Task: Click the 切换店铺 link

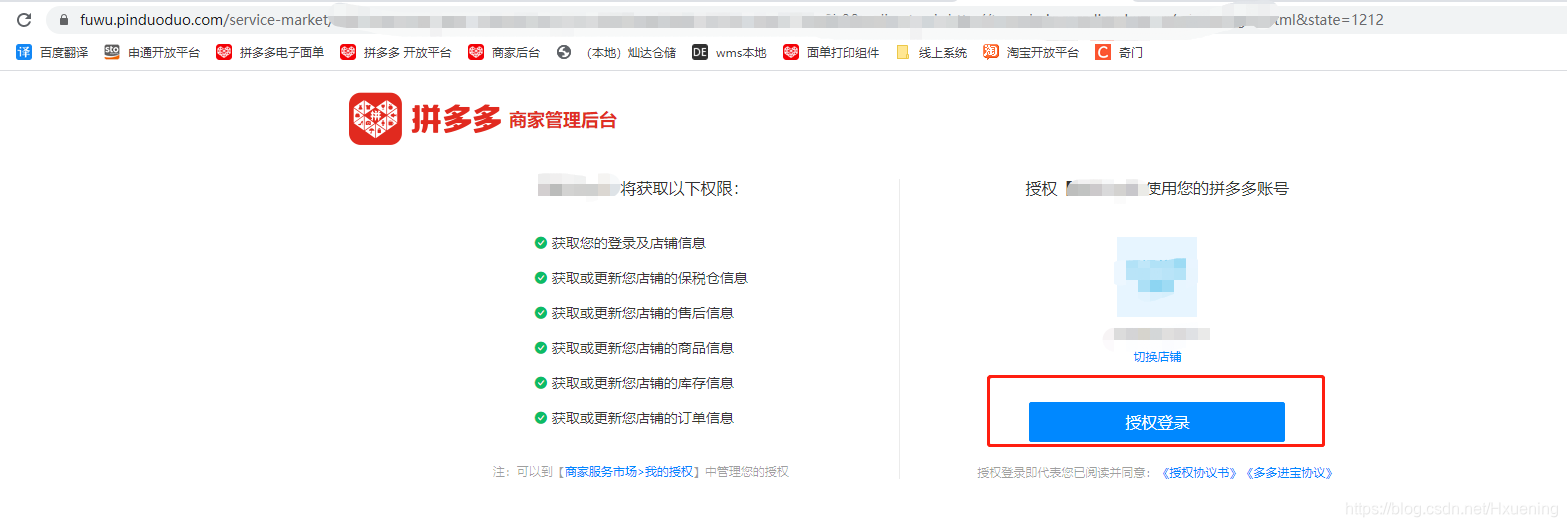Action: pos(1157,357)
